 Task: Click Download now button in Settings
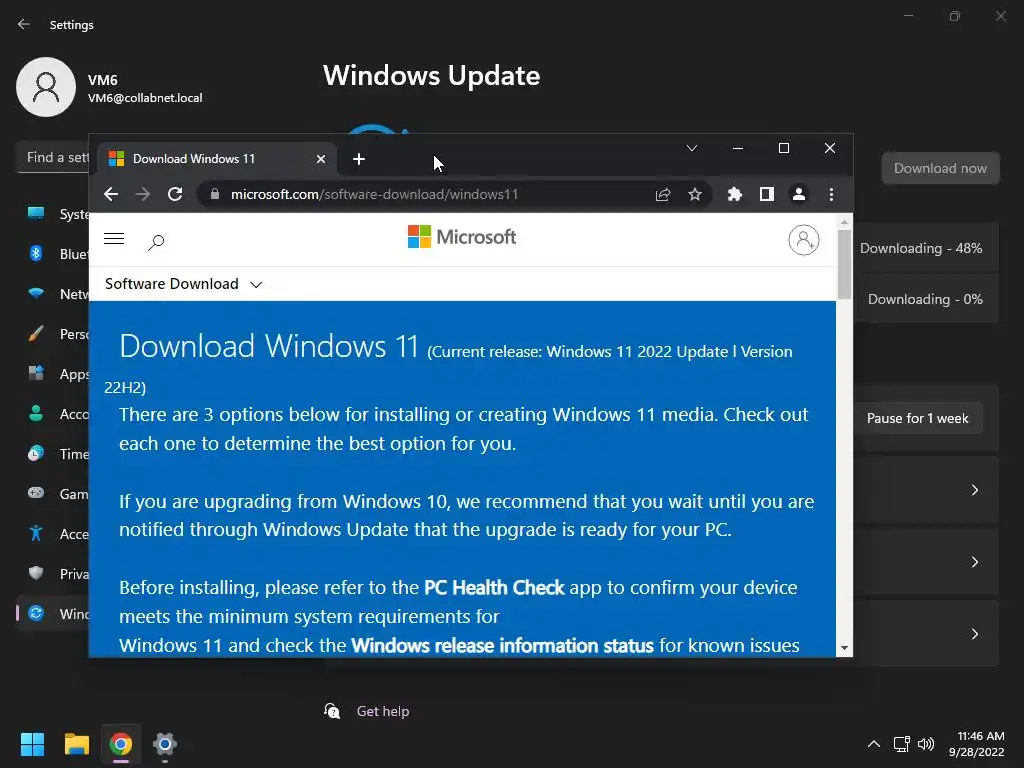point(940,168)
